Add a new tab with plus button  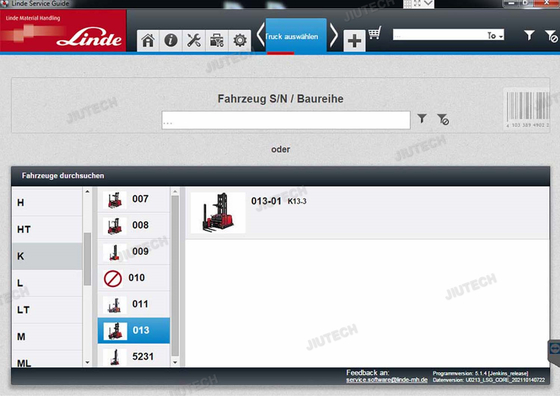(x=354, y=41)
